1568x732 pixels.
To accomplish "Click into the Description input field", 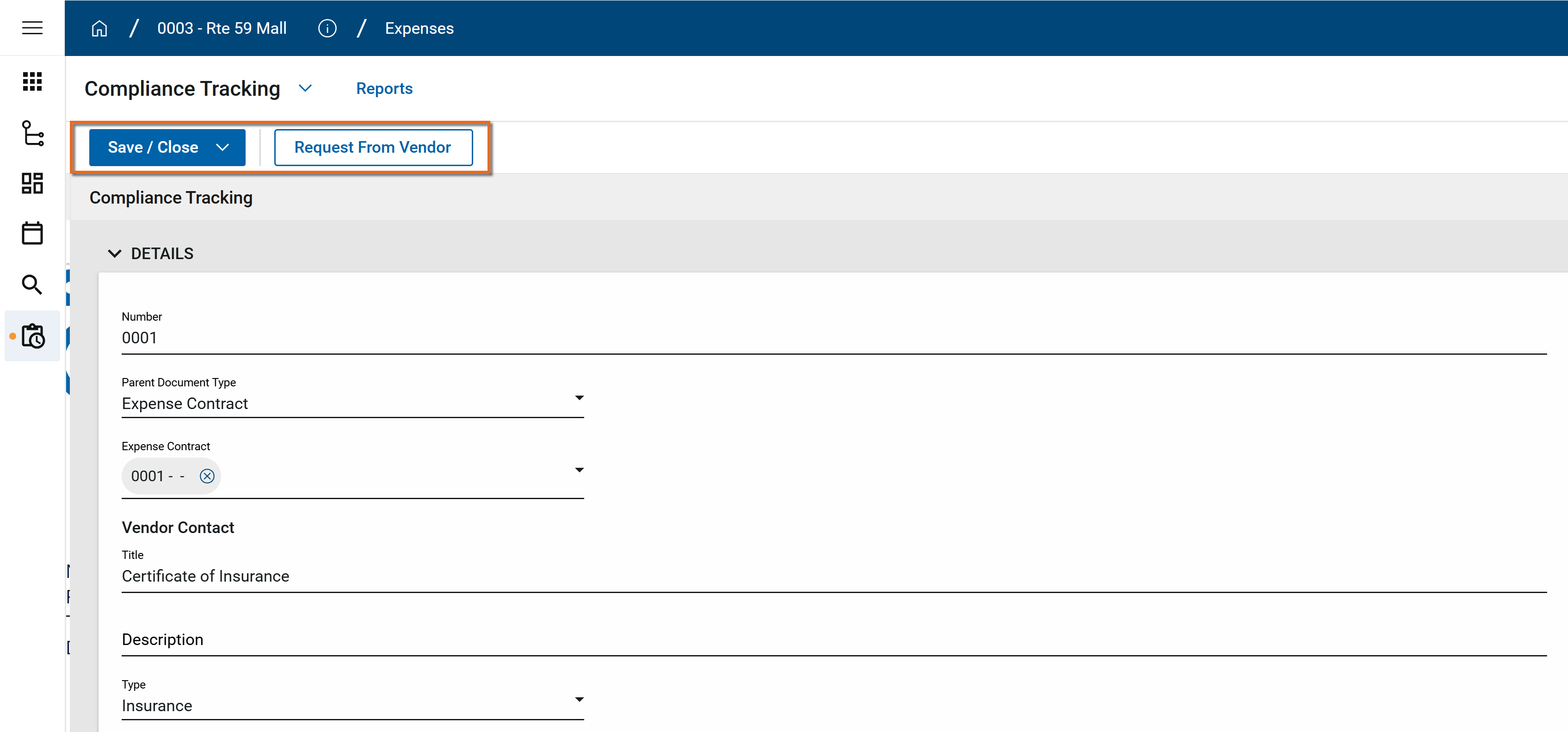I will (x=833, y=640).
